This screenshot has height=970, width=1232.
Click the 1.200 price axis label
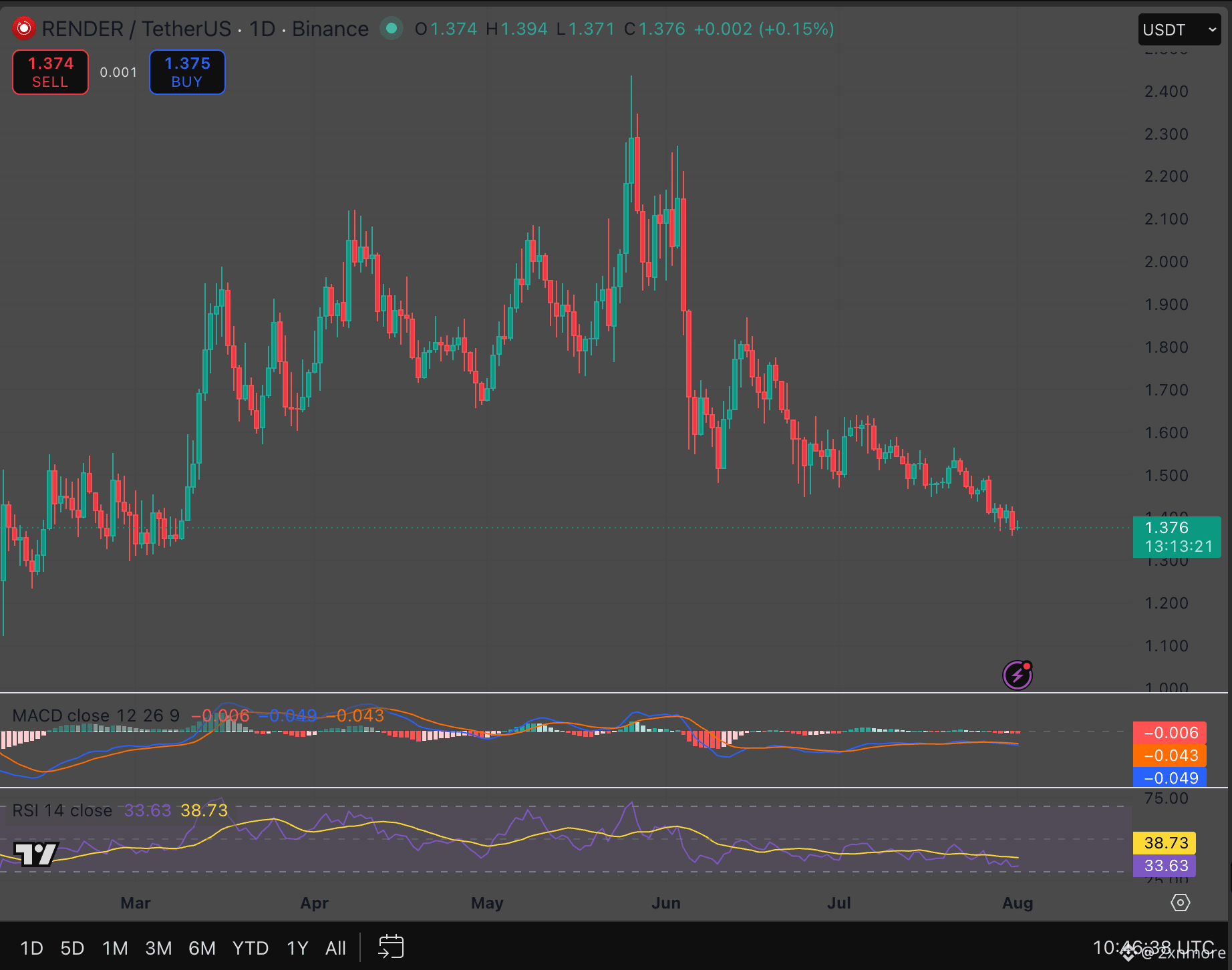(x=1167, y=603)
